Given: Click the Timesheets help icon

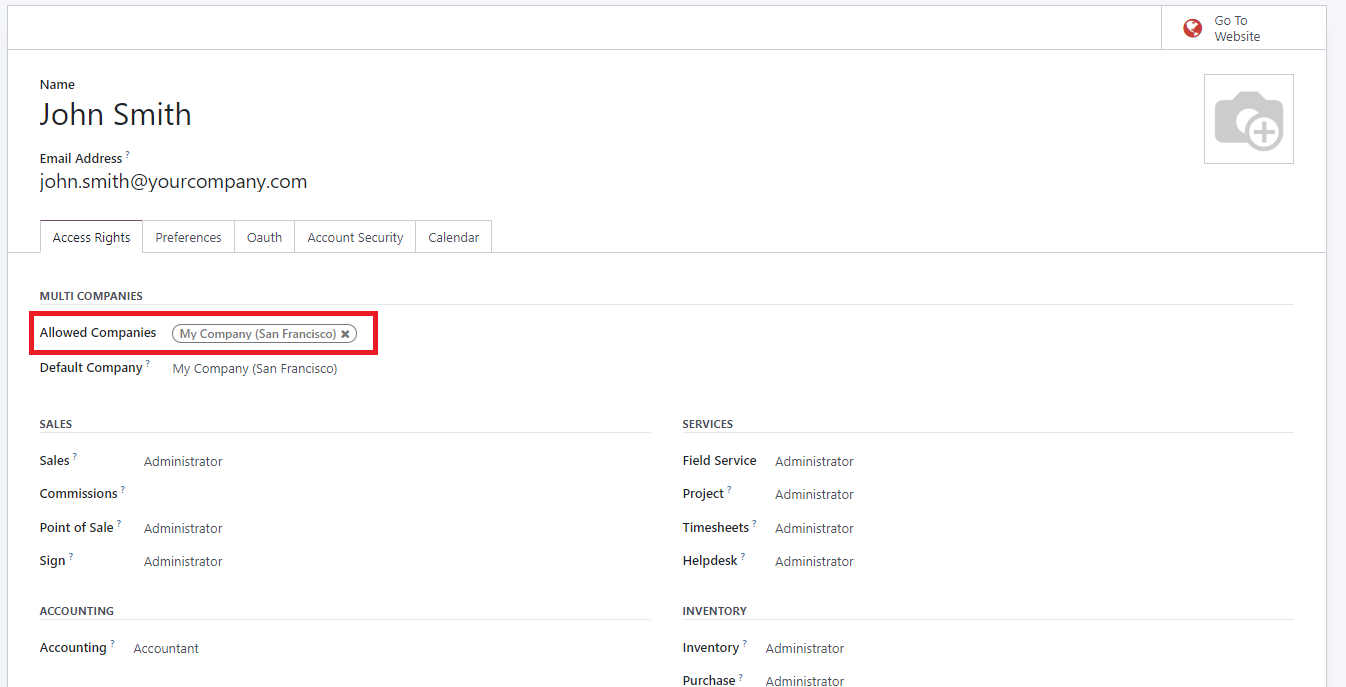Looking at the screenshot, I should click(754, 521).
